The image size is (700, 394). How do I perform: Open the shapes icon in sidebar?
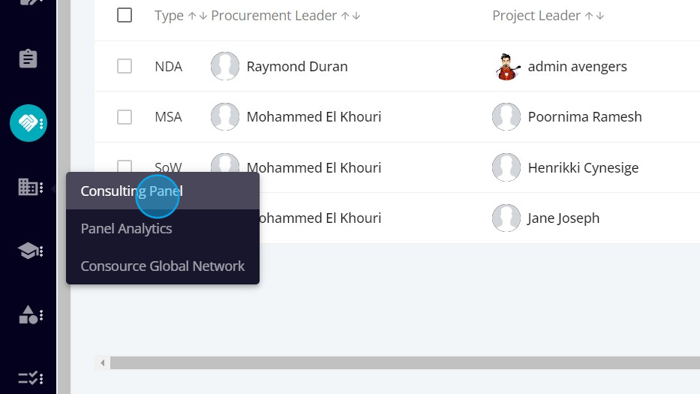[30, 315]
